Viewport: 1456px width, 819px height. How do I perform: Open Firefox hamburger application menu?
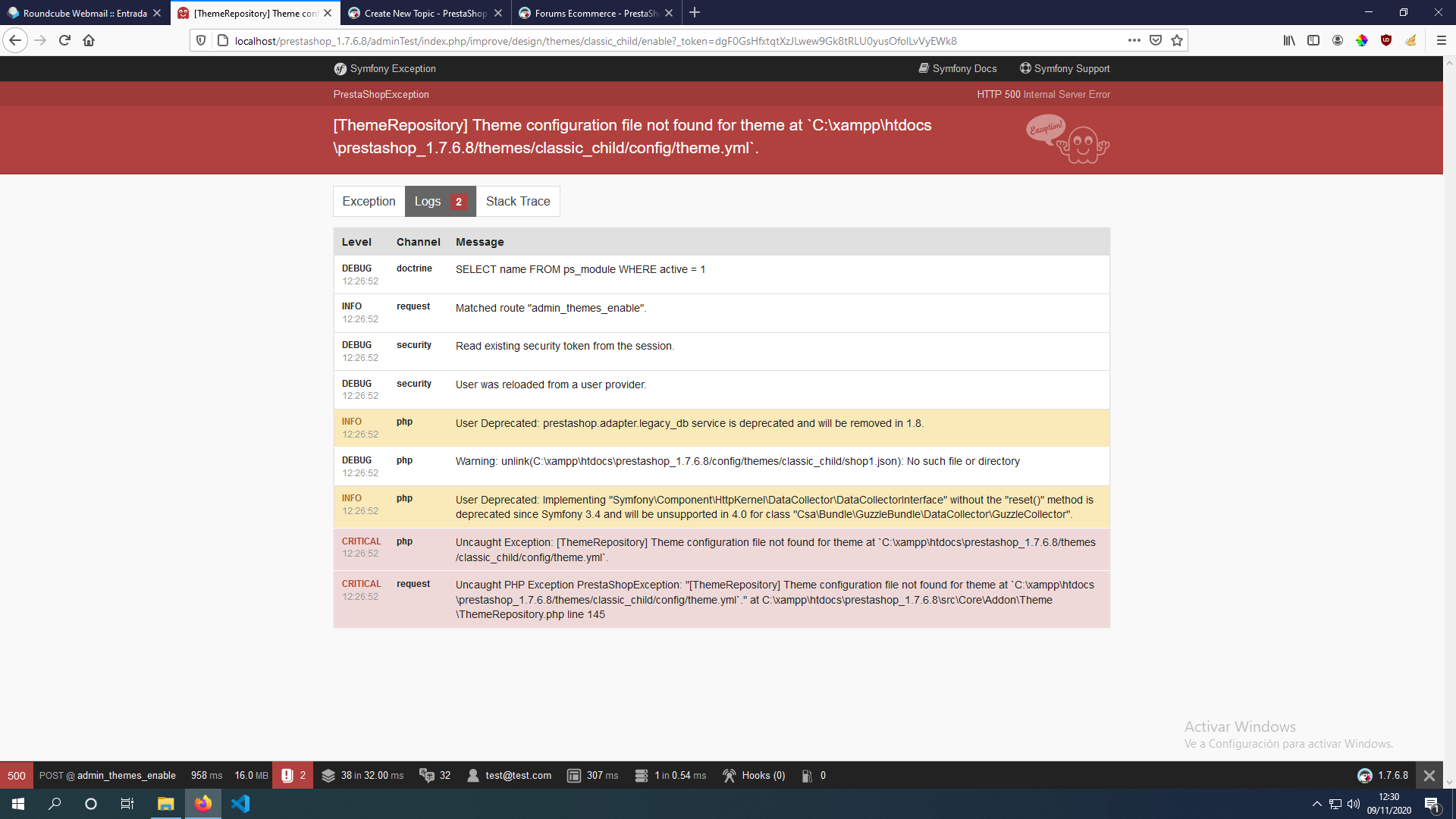click(1441, 40)
